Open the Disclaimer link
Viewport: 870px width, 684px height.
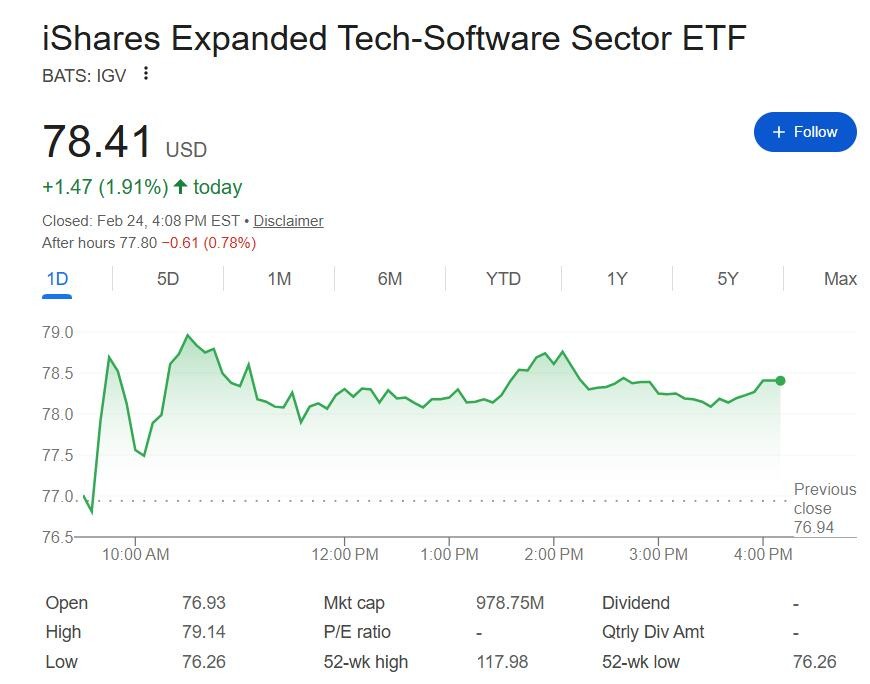288,221
